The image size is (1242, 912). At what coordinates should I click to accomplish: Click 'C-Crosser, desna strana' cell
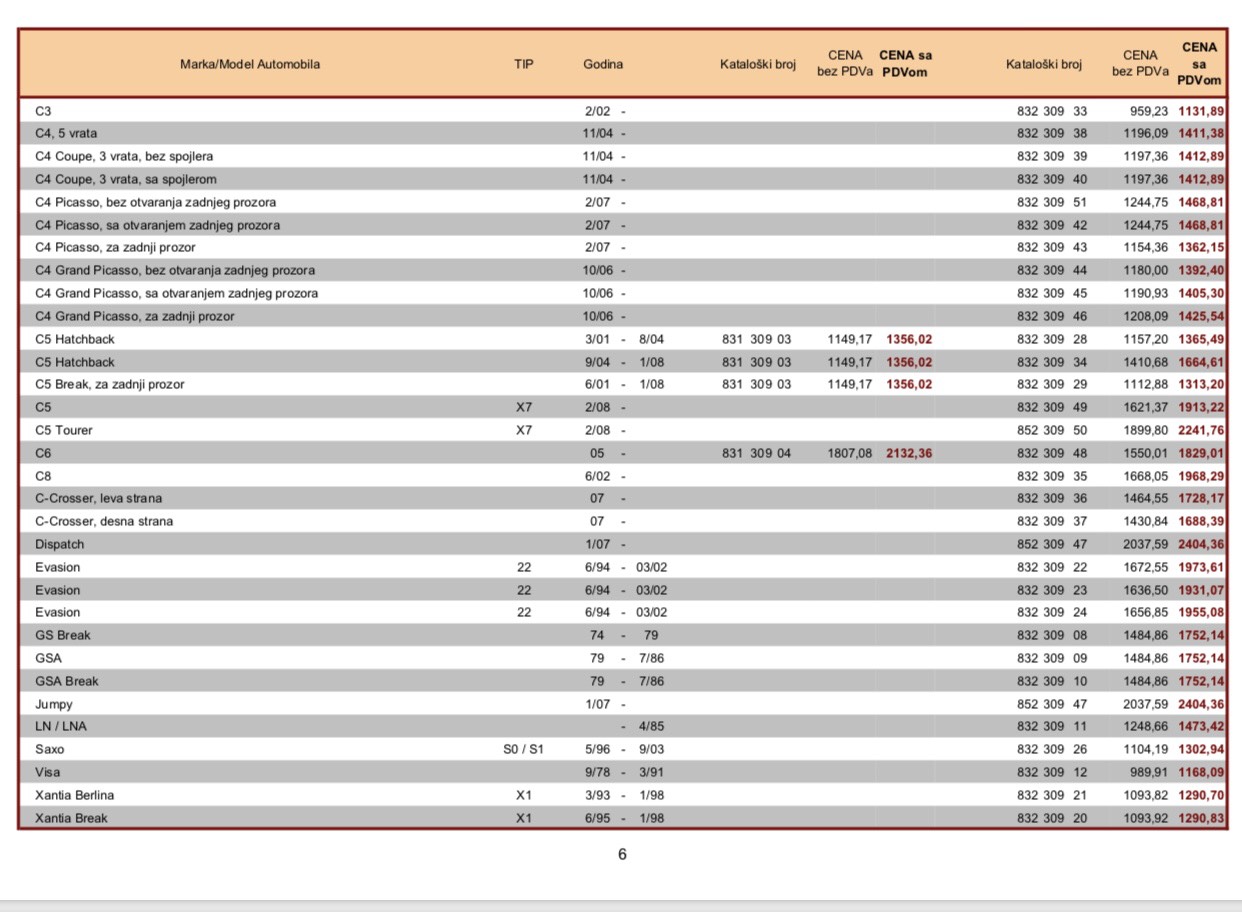click(x=104, y=521)
